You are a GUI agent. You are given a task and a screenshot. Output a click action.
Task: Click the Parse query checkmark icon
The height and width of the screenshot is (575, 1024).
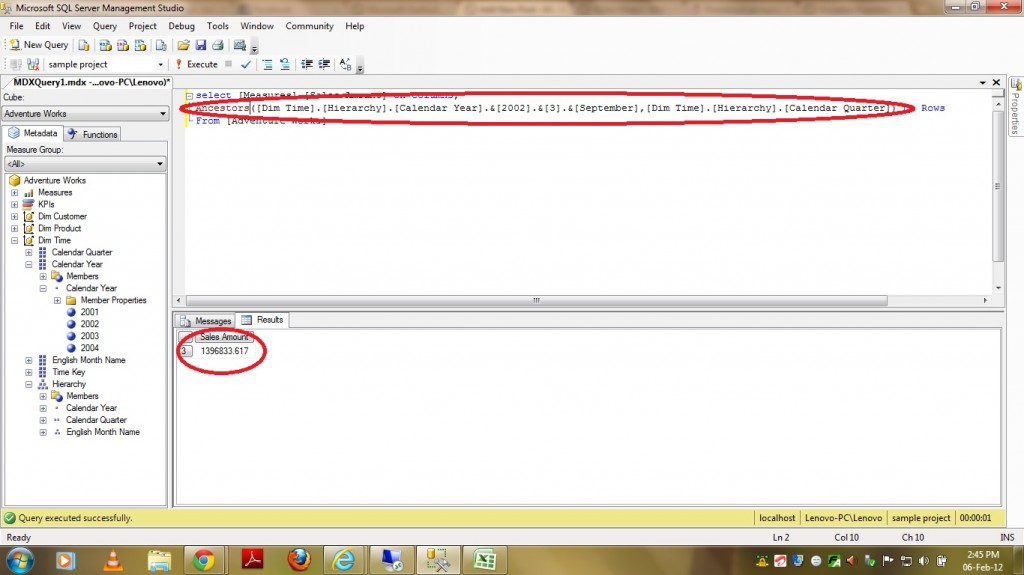pos(246,64)
